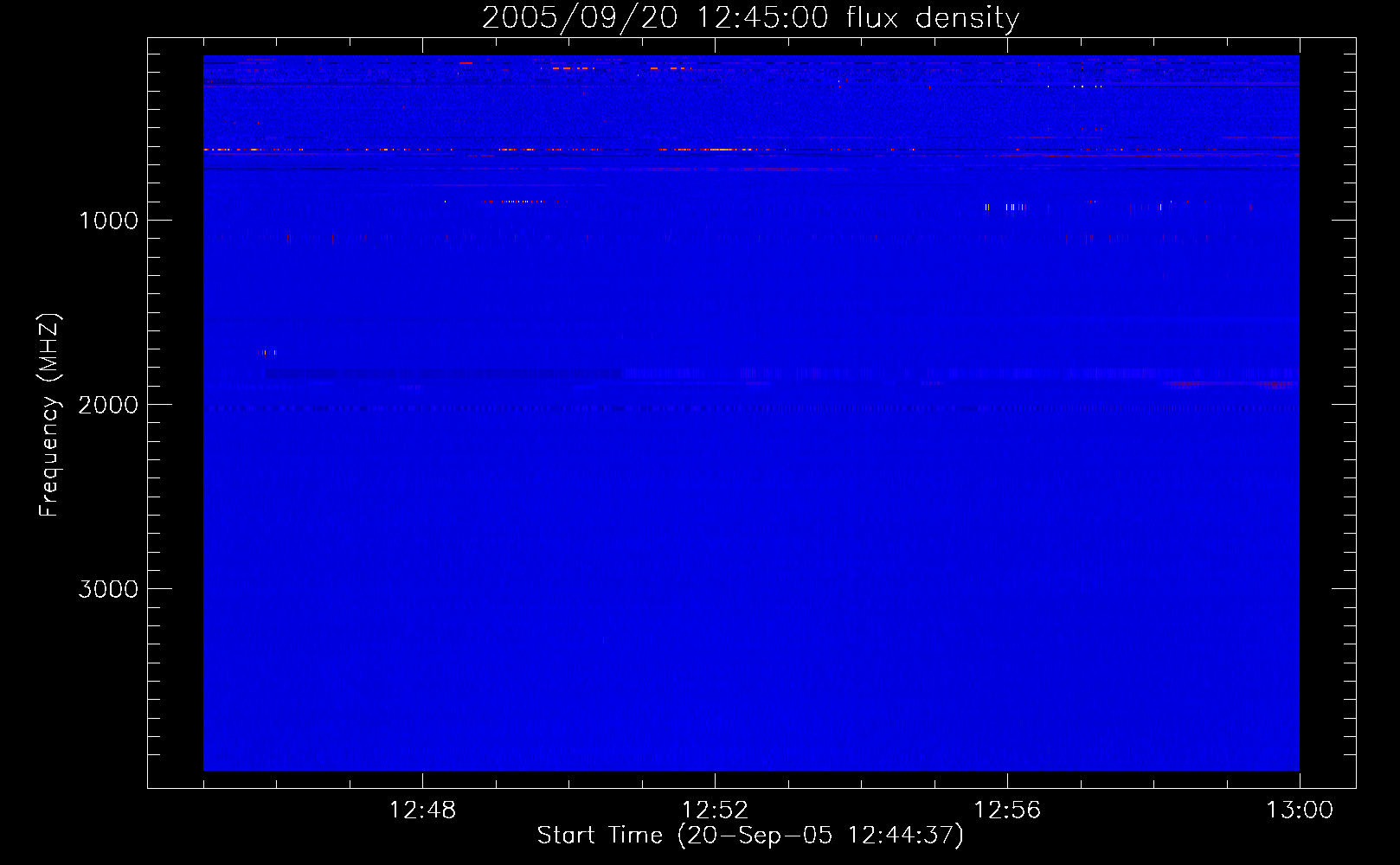Click the plot title '2005/09/20 12:45:00 flux density'
This screenshot has width=1400, height=865.
[x=750, y=18]
